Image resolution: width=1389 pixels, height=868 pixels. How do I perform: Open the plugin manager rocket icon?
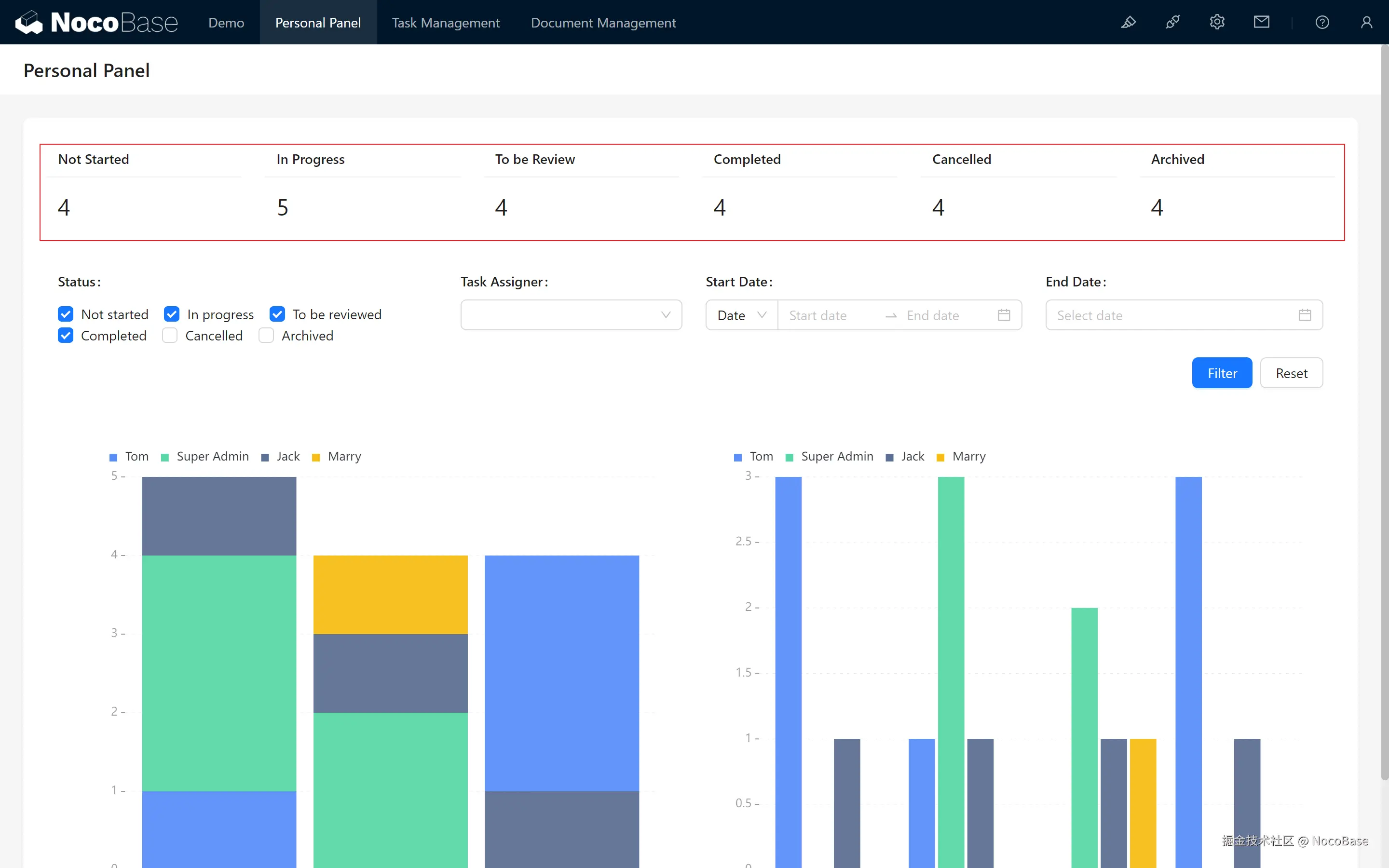(1172, 22)
